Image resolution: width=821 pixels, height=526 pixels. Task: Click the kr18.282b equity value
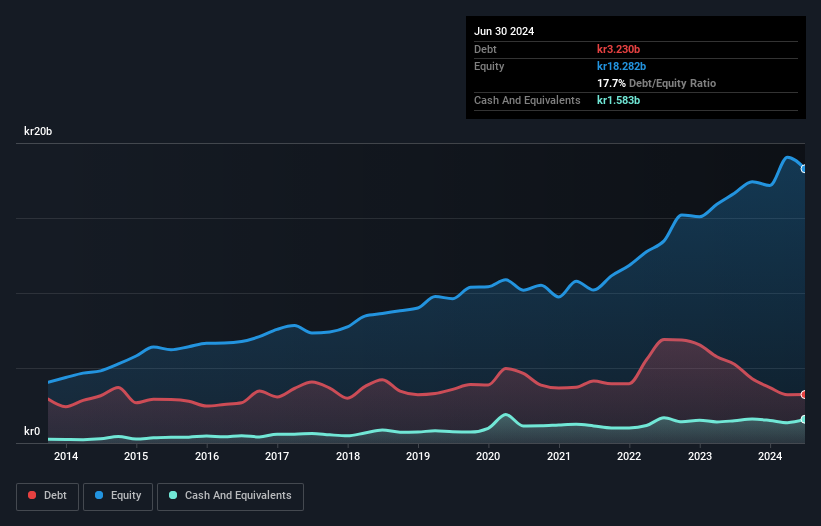click(622, 66)
